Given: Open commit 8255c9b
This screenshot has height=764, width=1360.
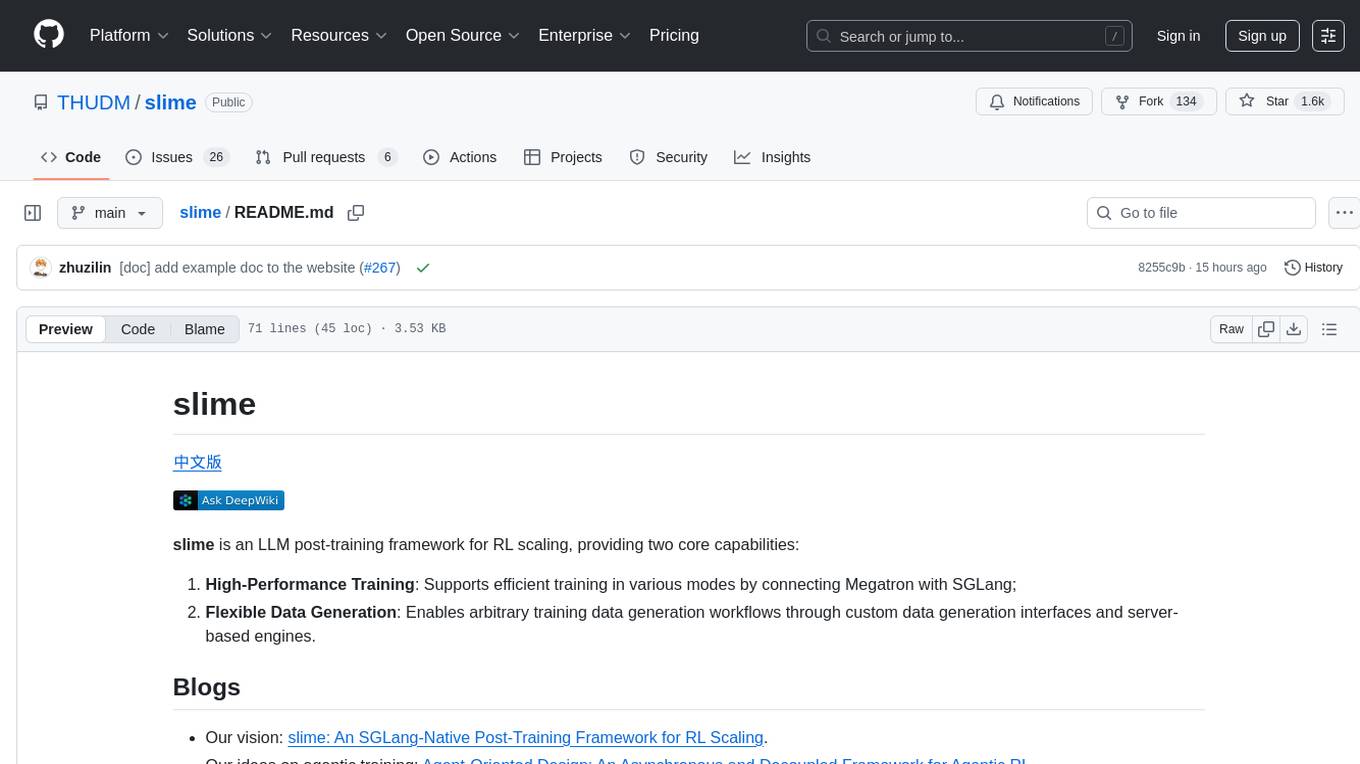Looking at the screenshot, I should pos(1161,268).
